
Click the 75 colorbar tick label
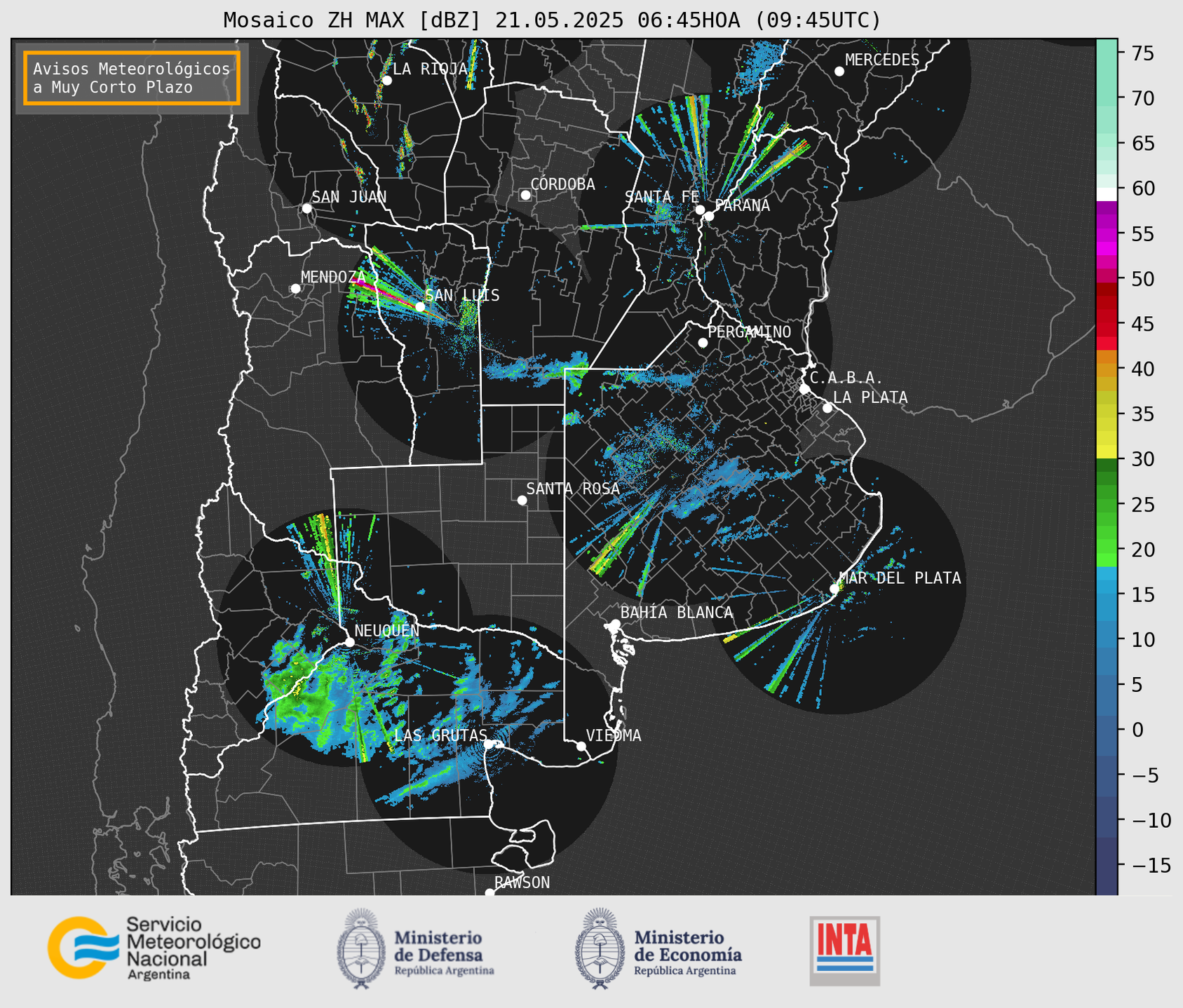pos(1142,53)
